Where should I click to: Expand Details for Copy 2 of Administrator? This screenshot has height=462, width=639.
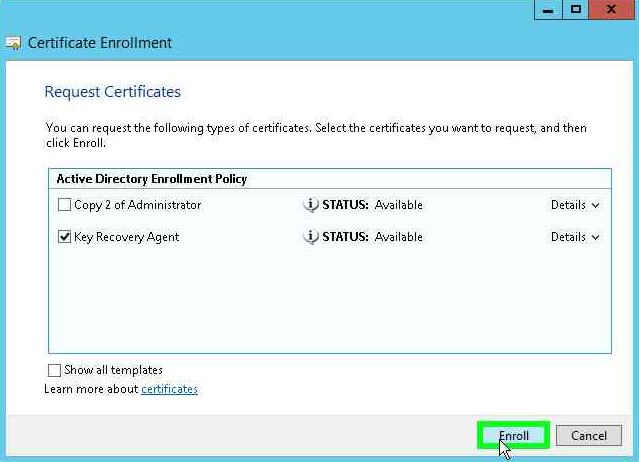575,205
